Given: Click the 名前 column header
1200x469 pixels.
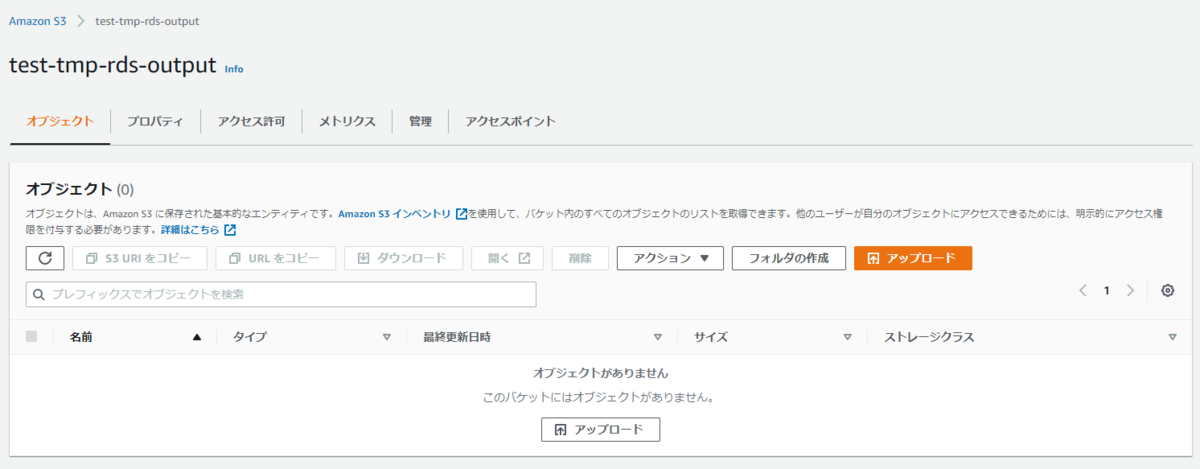Looking at the screenshot, I should 81,337.
